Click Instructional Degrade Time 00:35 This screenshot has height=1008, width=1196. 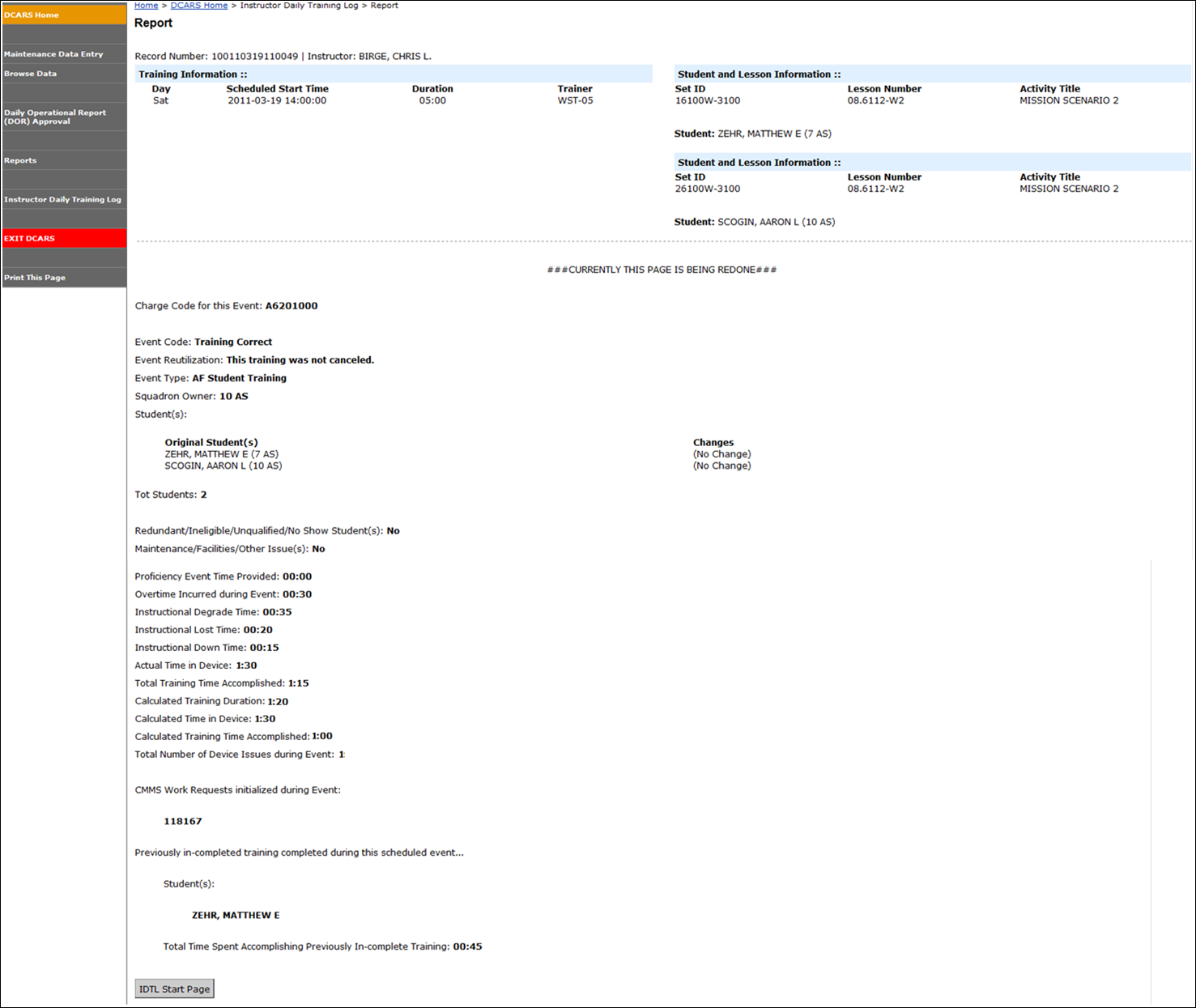277,612
